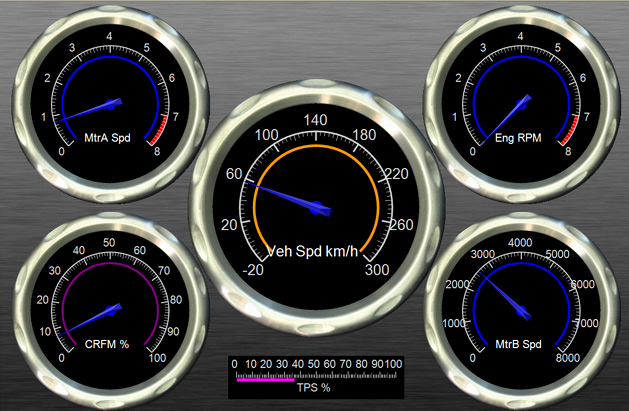Click the 100 mark on TPS % scale
The height and width of the screenshot is (411, 629).
point(394,364)
